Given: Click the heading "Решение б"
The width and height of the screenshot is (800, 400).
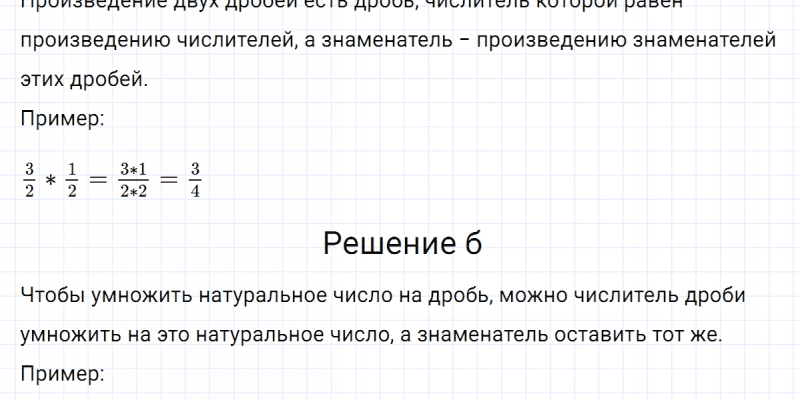Looking at the screenshot, I should pos(403,243).
